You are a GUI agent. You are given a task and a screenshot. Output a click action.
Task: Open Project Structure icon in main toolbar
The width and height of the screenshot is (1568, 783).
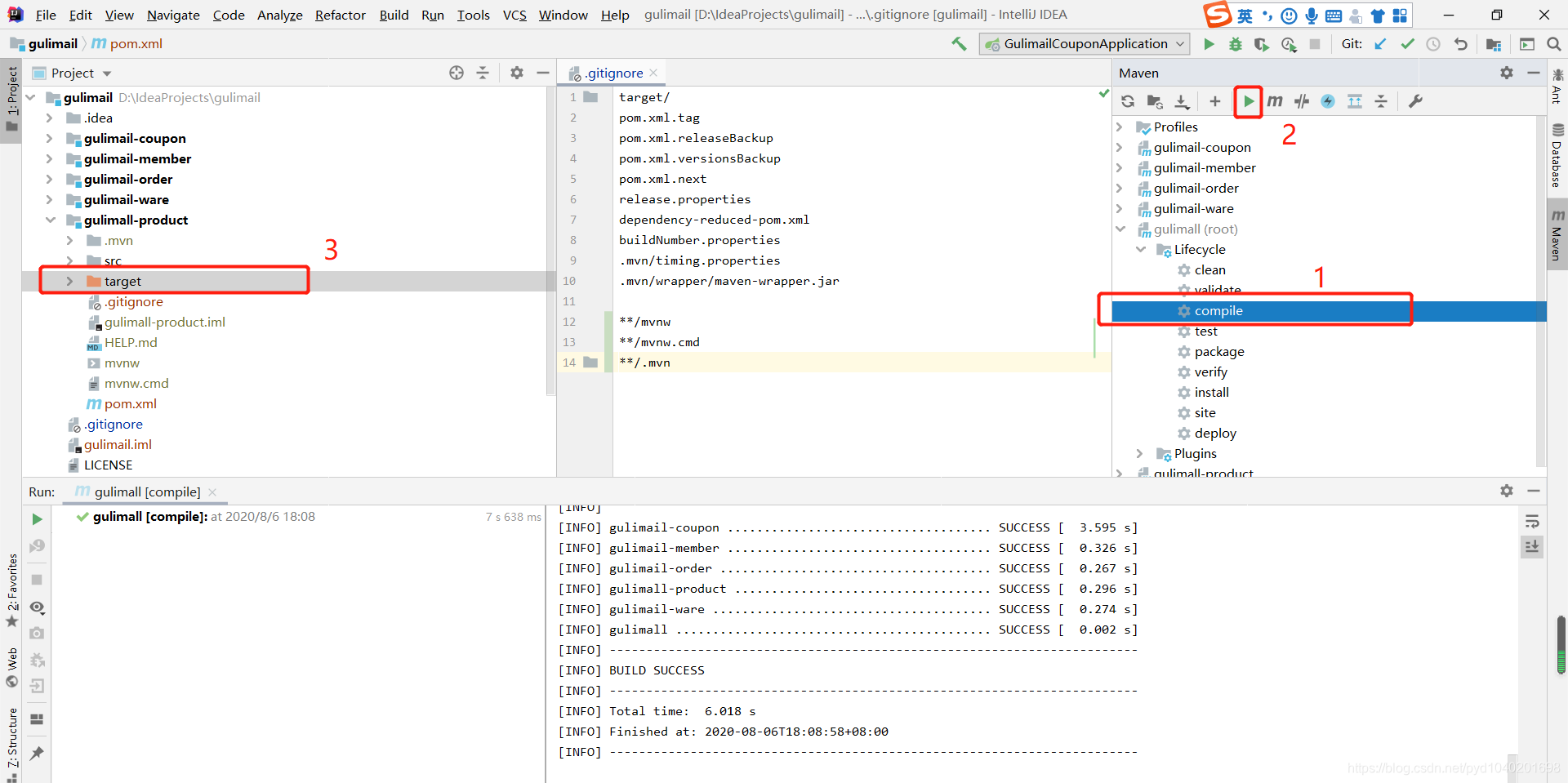coord(1494,44)
